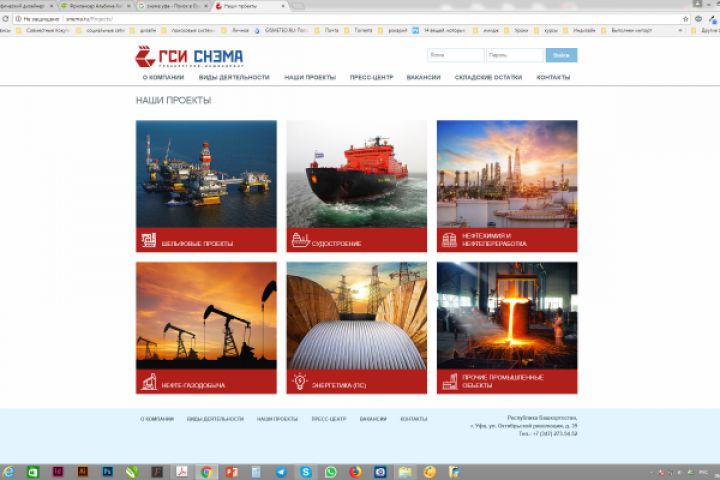Switch to Google Chrome in the taskbar
This screenshot has height=480, width=720.
click(x=207, y=472)
